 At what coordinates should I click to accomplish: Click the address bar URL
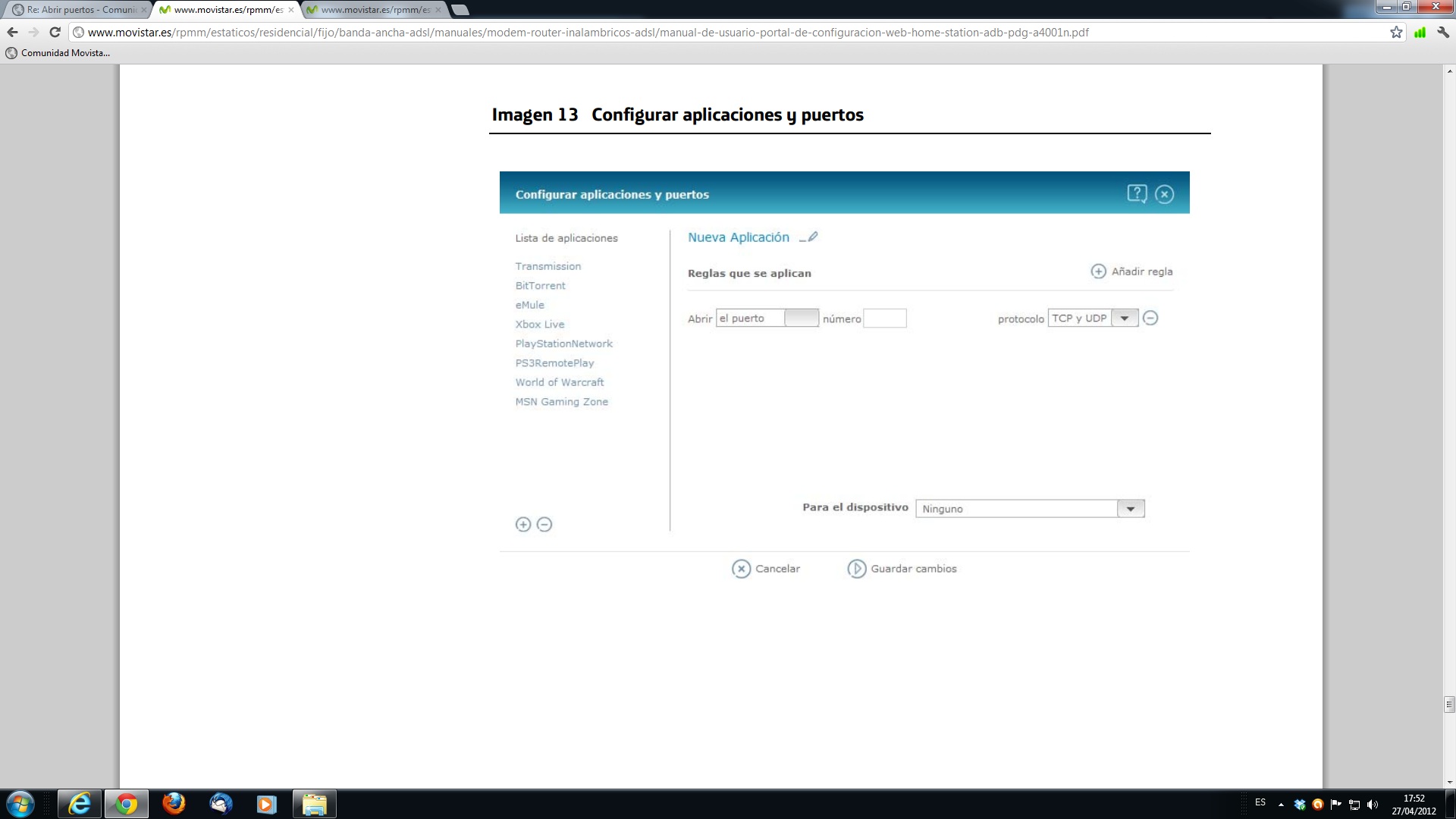click(x=588, y=32)
